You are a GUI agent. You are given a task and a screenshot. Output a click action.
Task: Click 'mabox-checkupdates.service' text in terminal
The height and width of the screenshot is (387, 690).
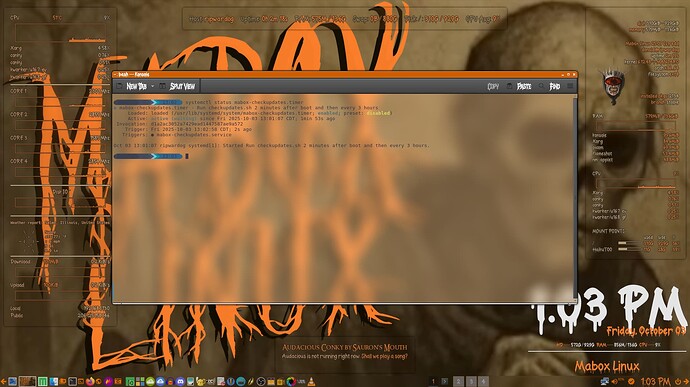tap(194, 135)
